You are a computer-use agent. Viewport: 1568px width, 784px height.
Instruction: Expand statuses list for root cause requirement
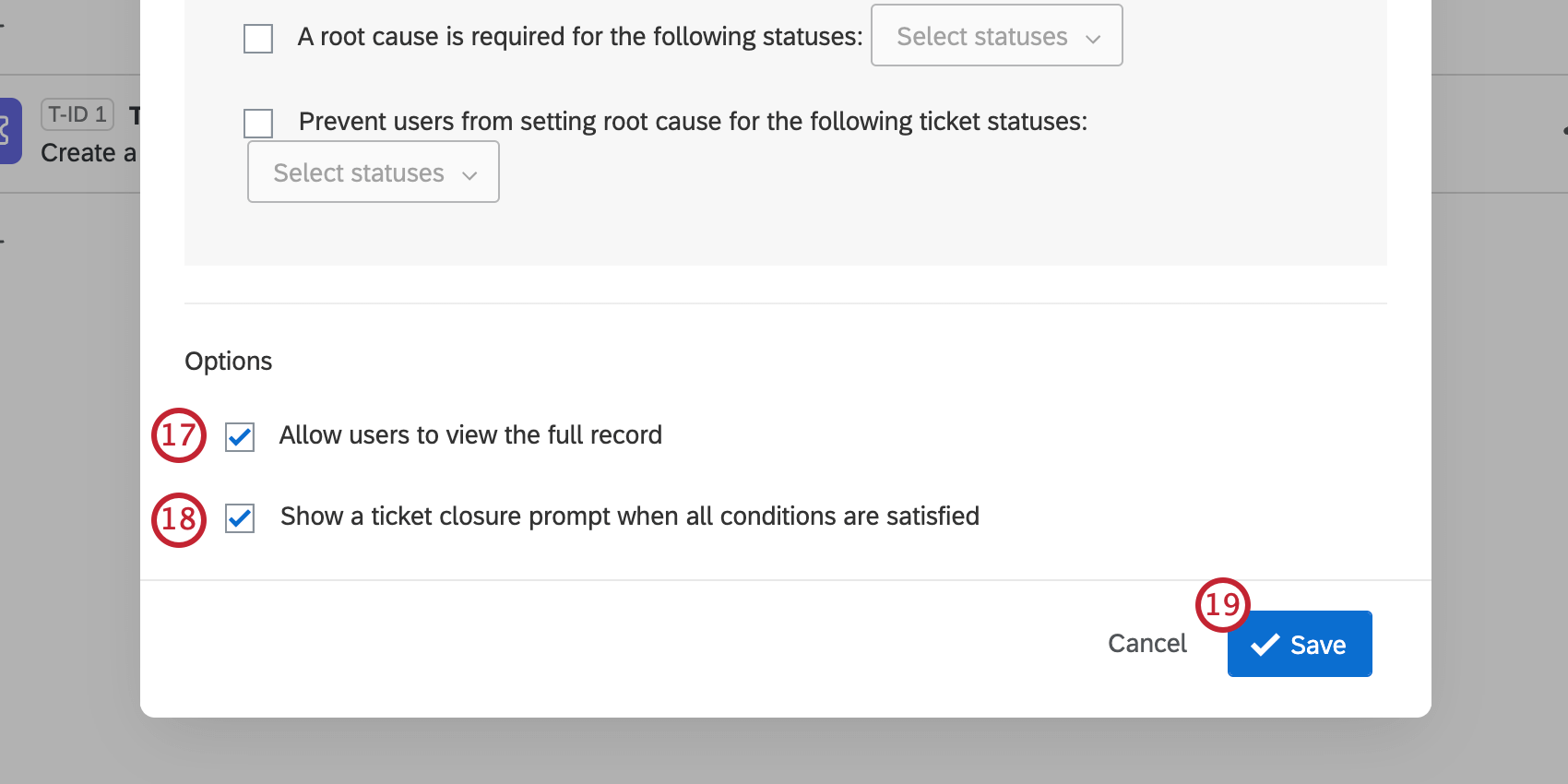tap(996, 36)
